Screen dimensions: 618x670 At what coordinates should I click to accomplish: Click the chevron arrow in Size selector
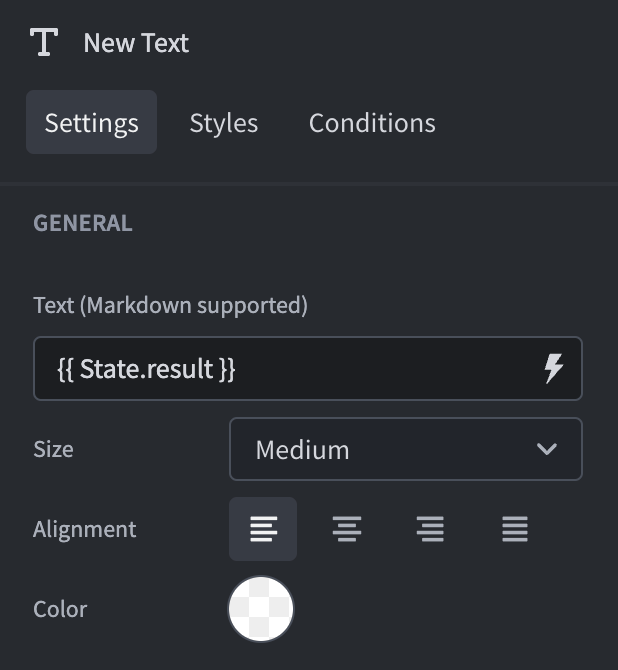click(546, 449)
